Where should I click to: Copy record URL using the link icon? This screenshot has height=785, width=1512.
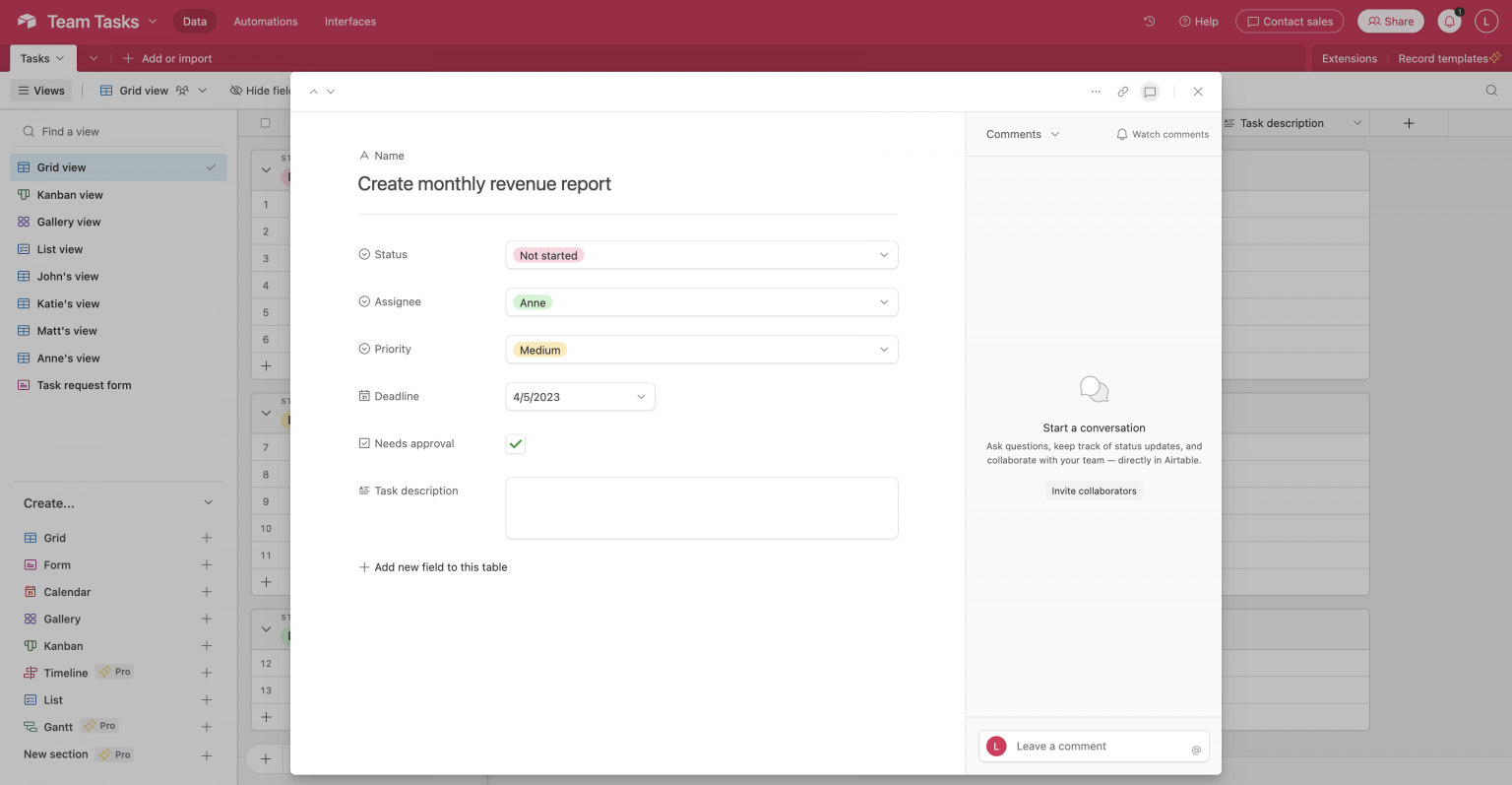[1122, 92]
